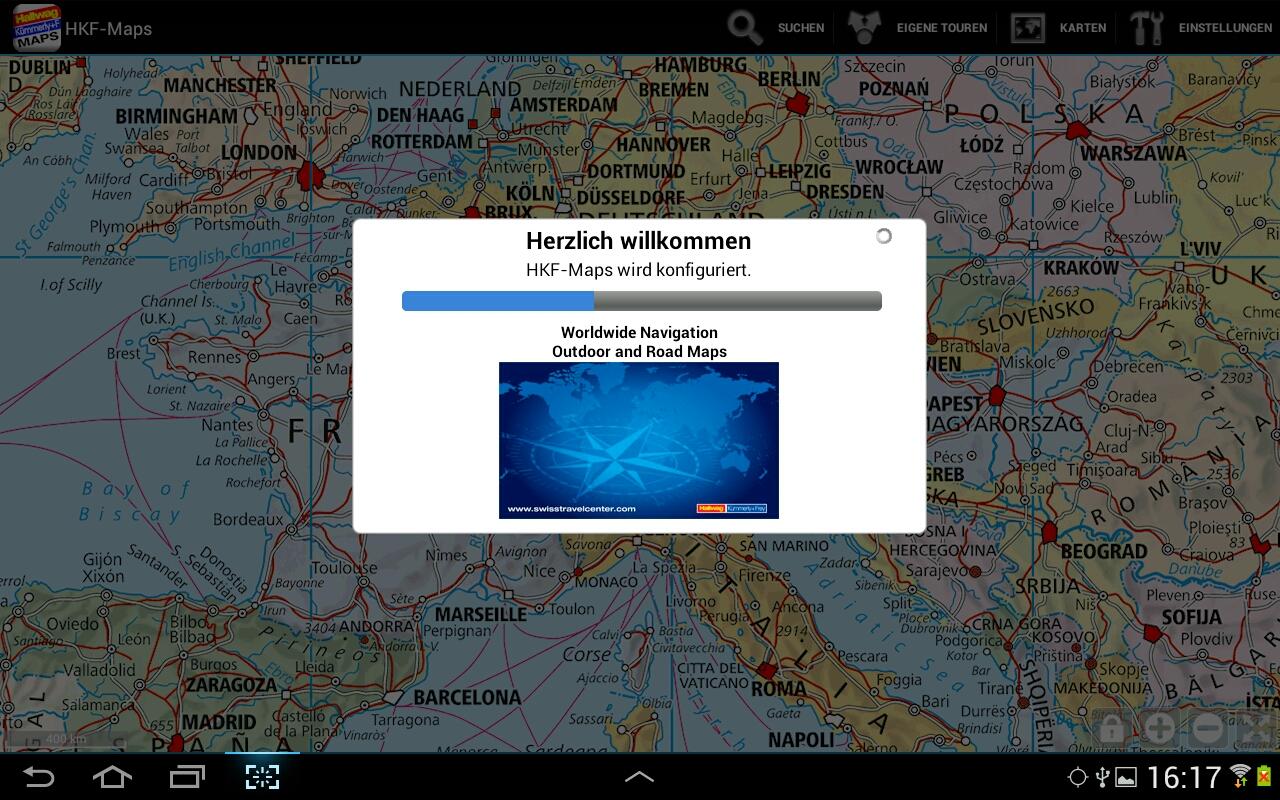Screen dimensions: 1280x800
Task: Tap the Wi-Fi signal icon
Action: point(1240,776)
